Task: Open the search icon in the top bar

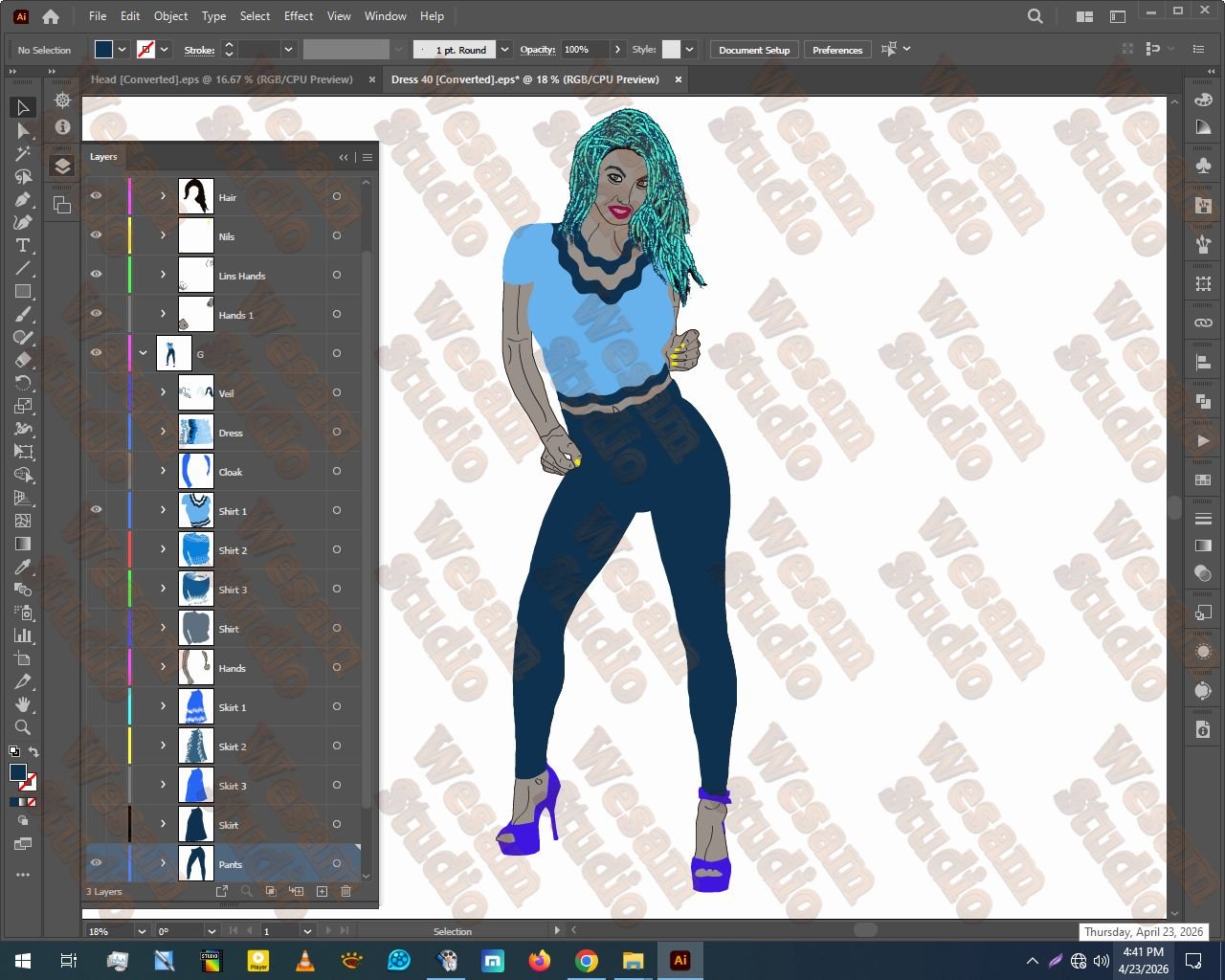Action: tap(1036, 16)
